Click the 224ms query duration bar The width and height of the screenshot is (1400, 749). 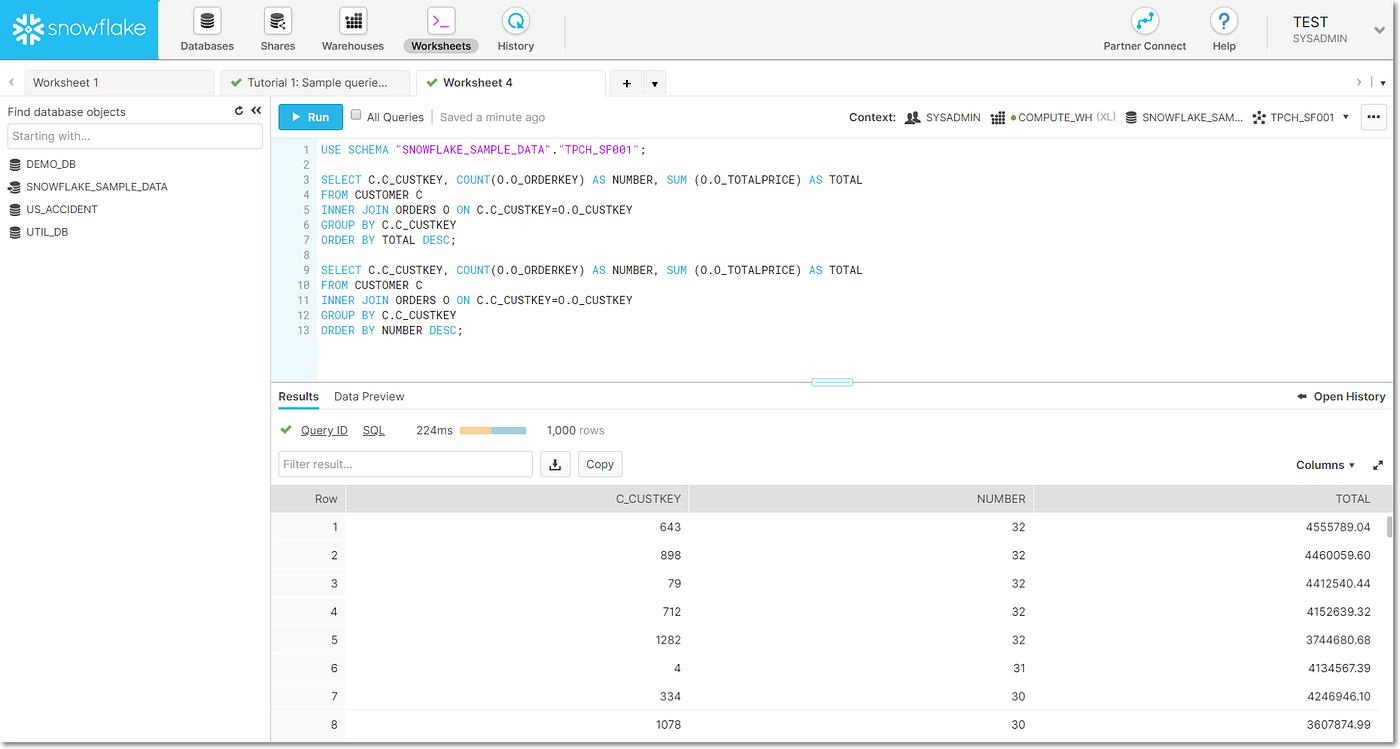point(492,429)
